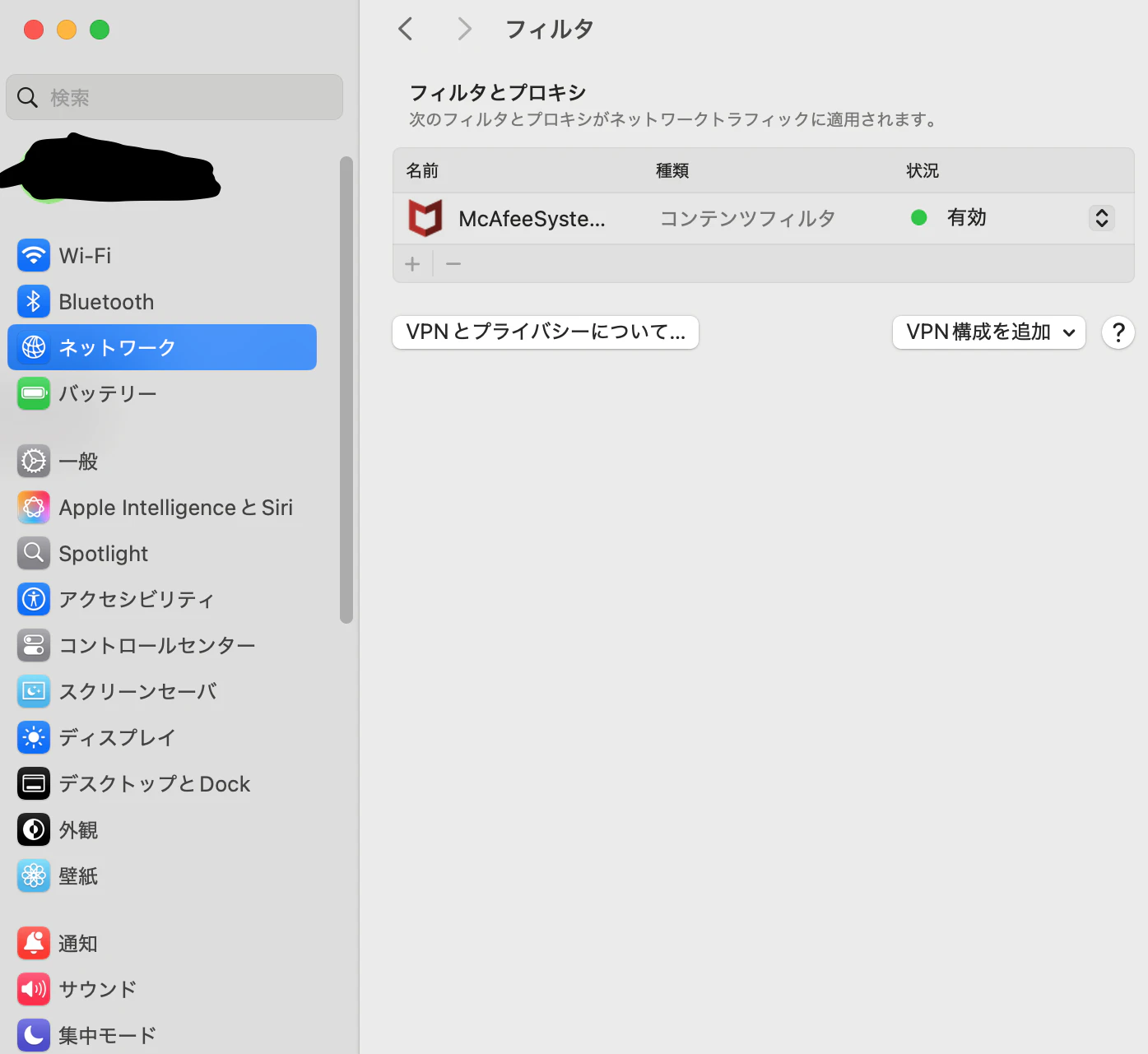Click VPNとプライバシーについて button
Screen dimensions: 1148x1054
(545, 332)
